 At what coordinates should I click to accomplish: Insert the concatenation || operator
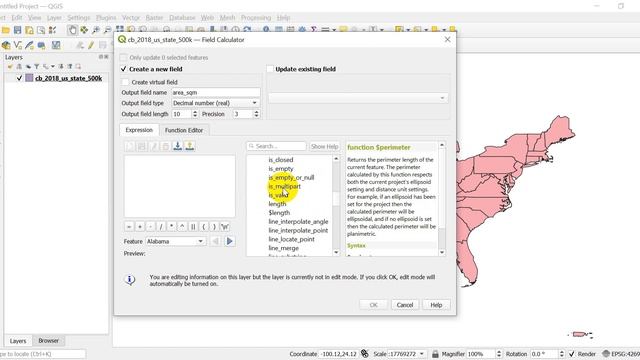pyautogui.click(x=193, y=227)
